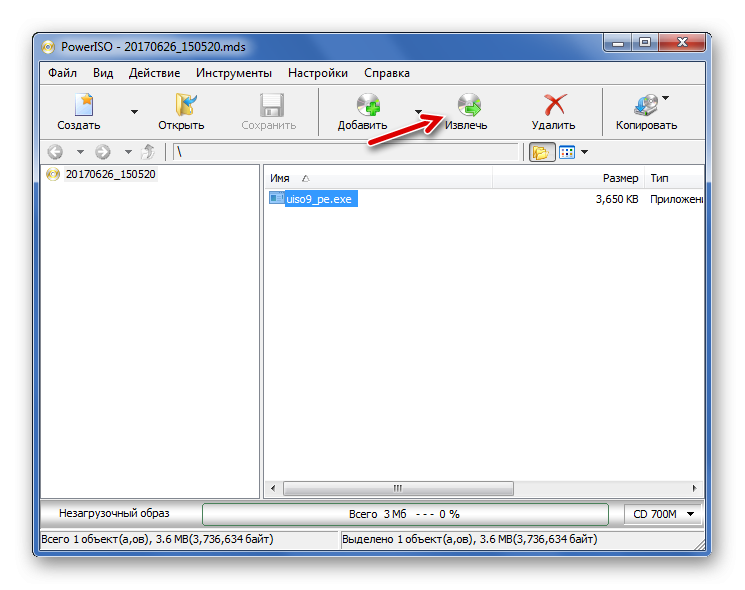This screenshot has height=590, width=745.
Task: Toggle the folder tree view button
Action: click(541, 152)
